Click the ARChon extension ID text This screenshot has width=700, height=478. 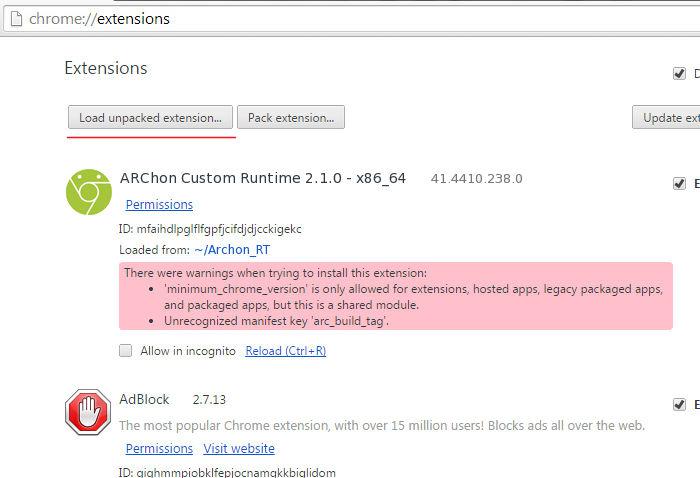click(x=210, y=229)
